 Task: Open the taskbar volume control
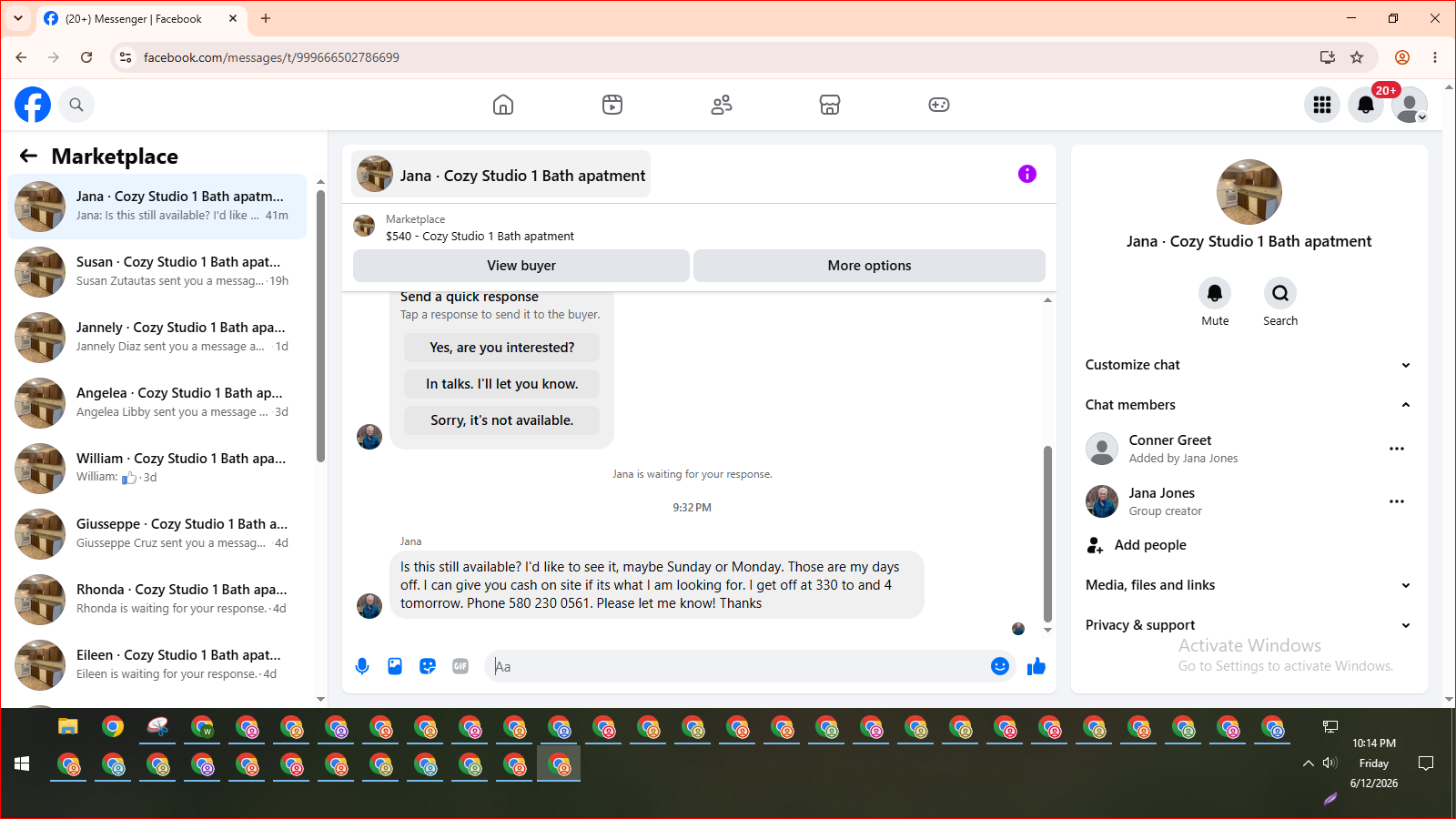(x=1330, y=763)
